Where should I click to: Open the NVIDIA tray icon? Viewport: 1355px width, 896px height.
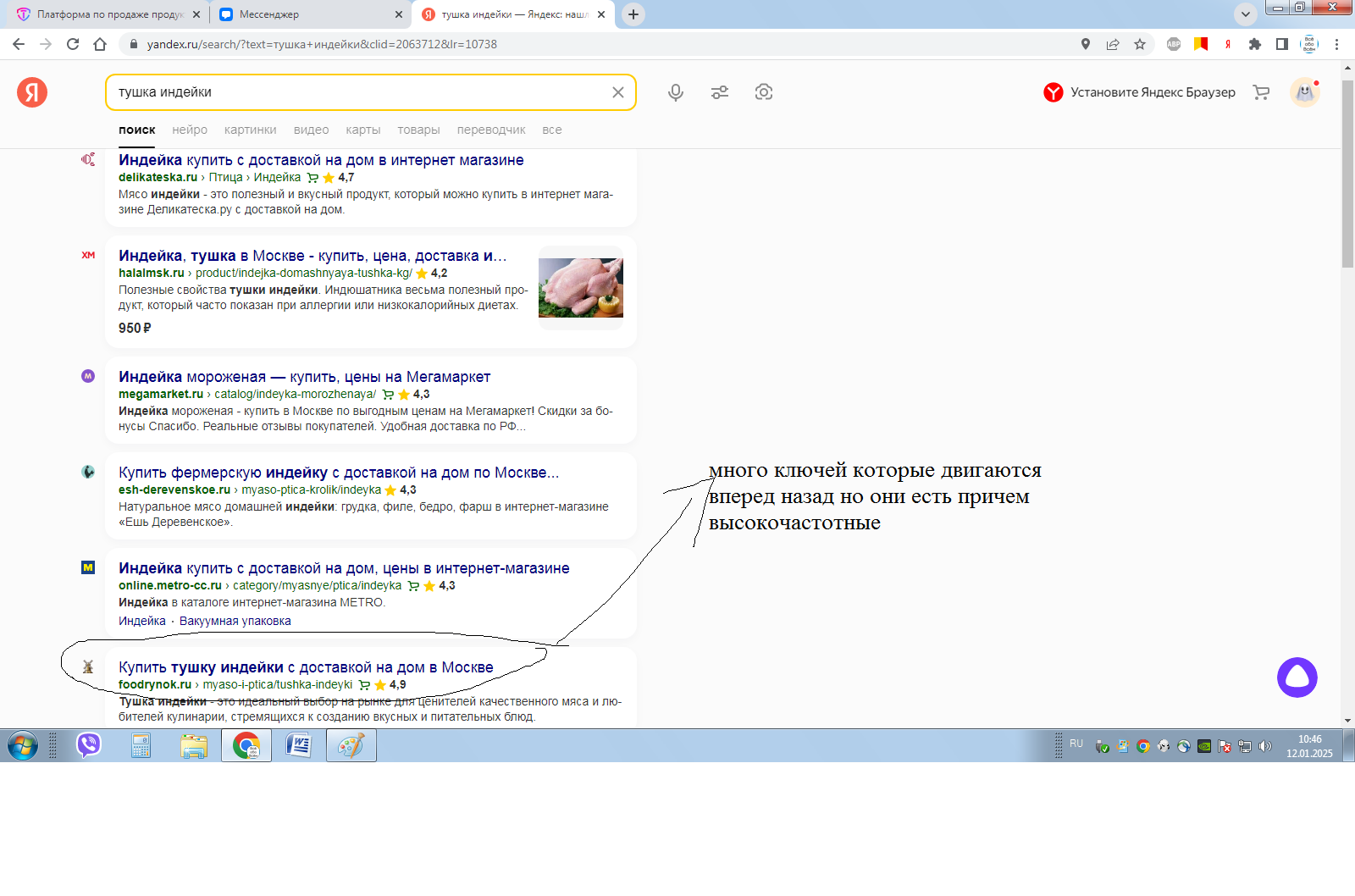(1204, 746)
